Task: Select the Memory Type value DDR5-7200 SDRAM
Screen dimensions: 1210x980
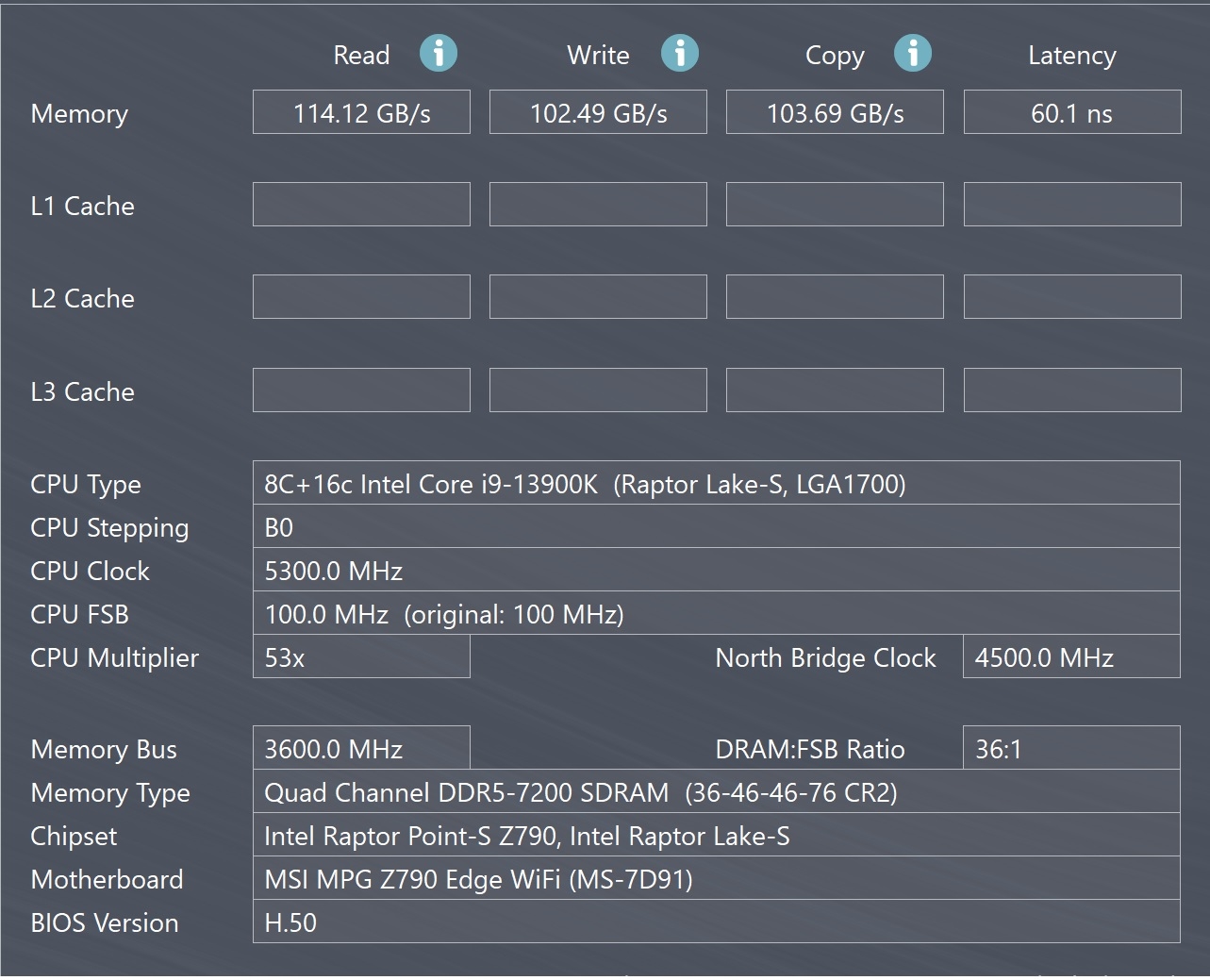Action: (717, 791)
